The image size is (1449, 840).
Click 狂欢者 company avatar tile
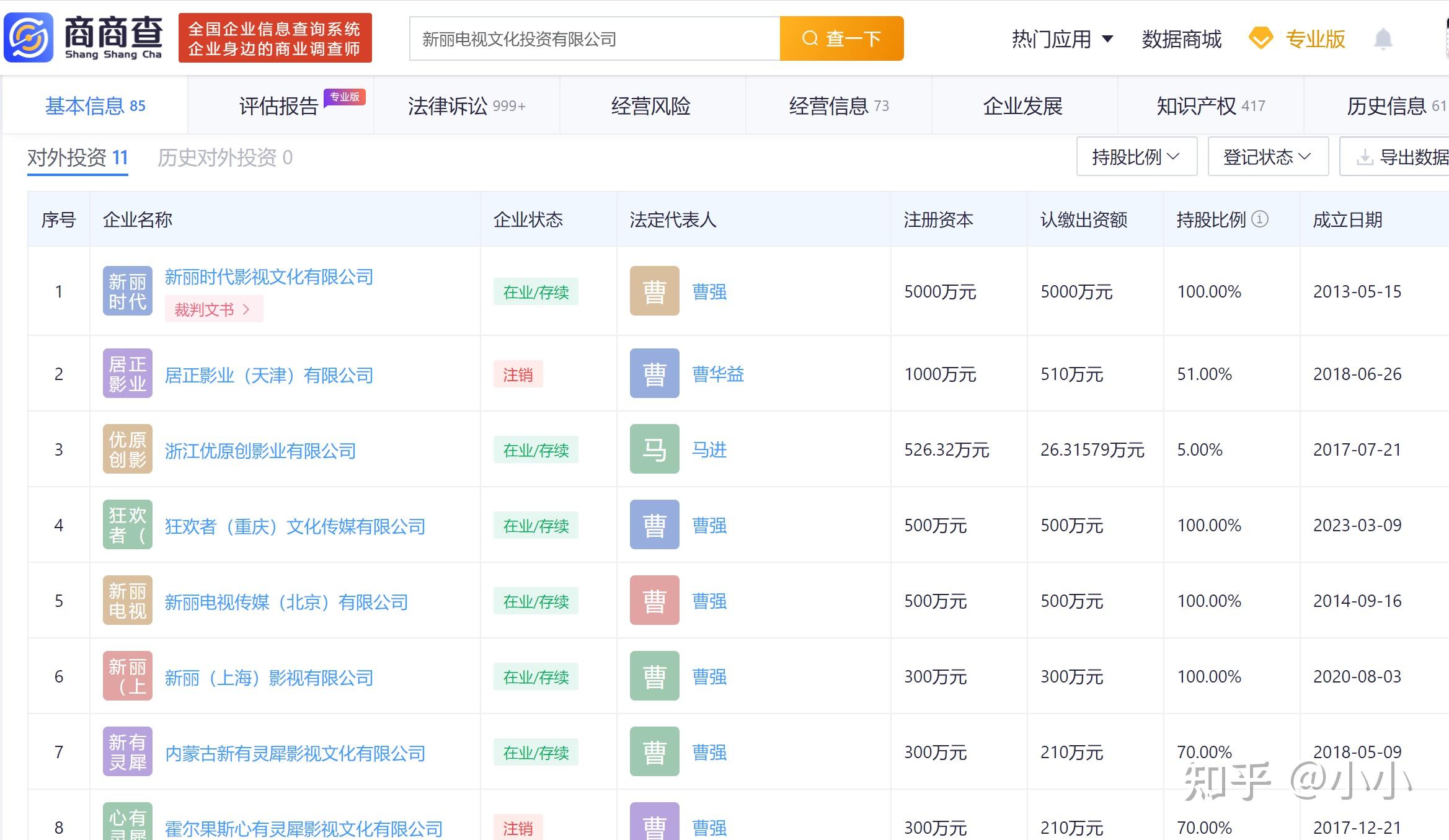click(128, 524)
